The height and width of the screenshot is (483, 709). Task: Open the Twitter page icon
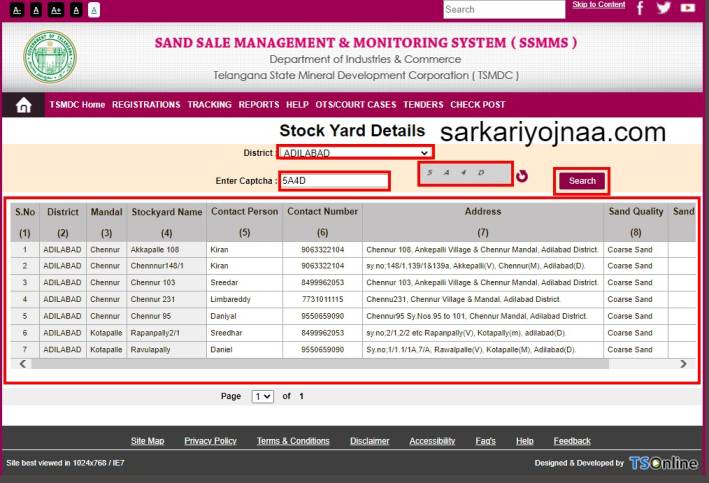pos(663,8)
